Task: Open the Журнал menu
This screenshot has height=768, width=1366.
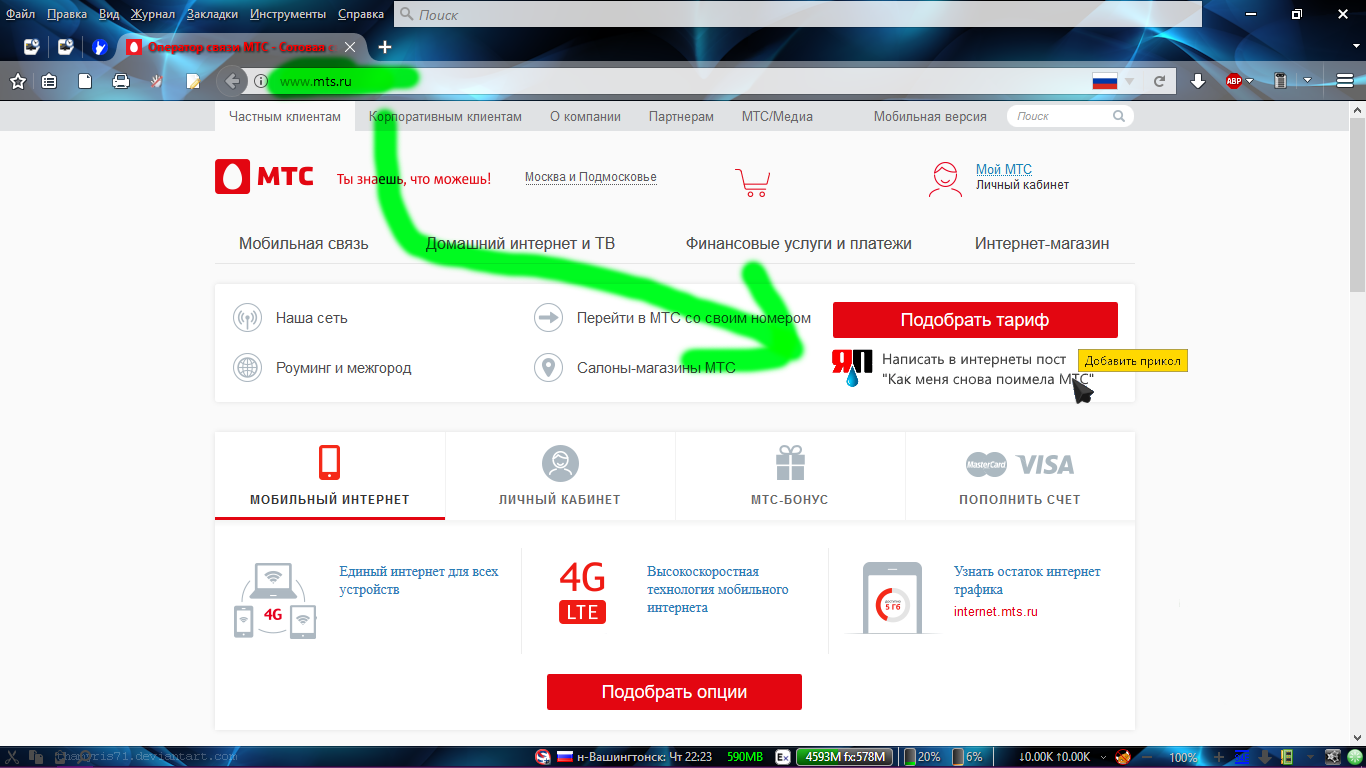Action: [153, 14]
